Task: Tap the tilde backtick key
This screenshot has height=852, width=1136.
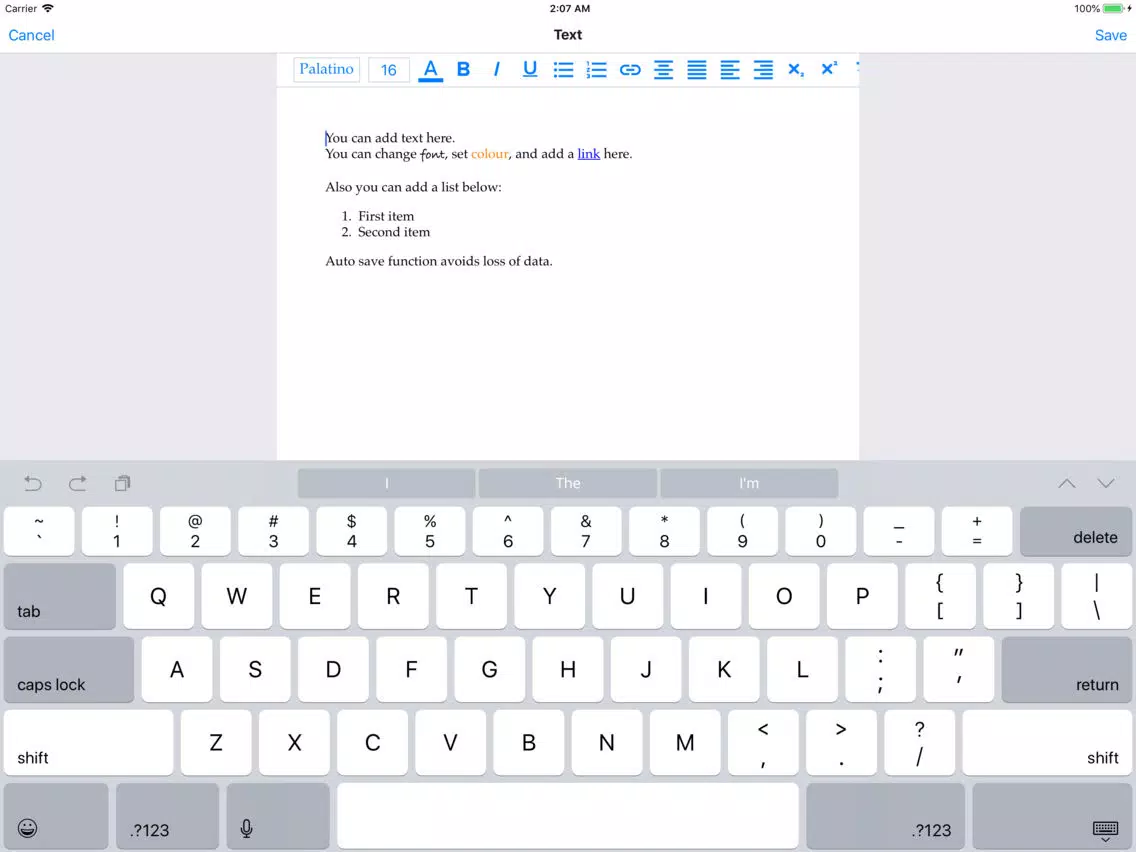Action: [x=39, y=531]
